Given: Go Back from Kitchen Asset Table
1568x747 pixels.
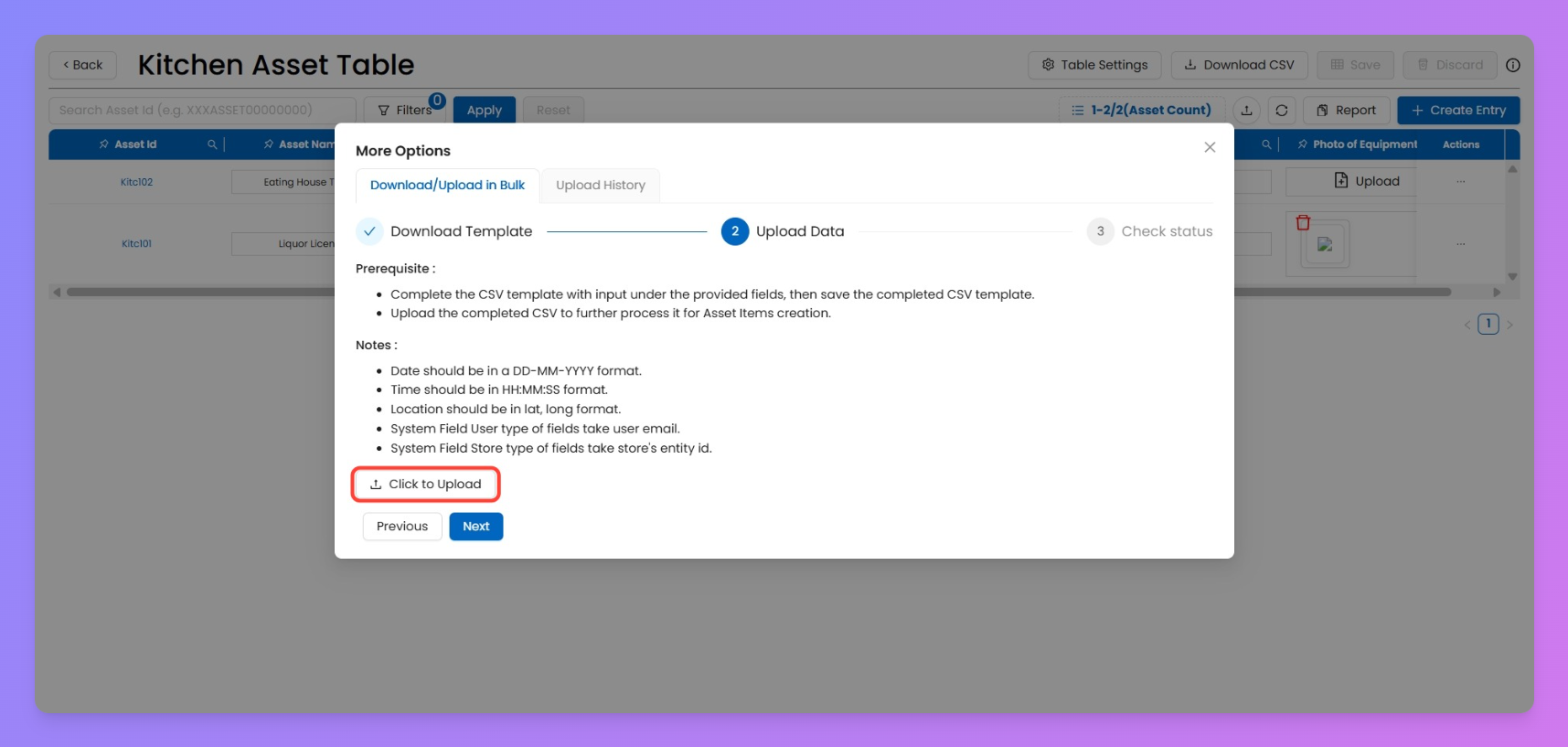Looking at the screenshot, I should (x=82, y=65).
